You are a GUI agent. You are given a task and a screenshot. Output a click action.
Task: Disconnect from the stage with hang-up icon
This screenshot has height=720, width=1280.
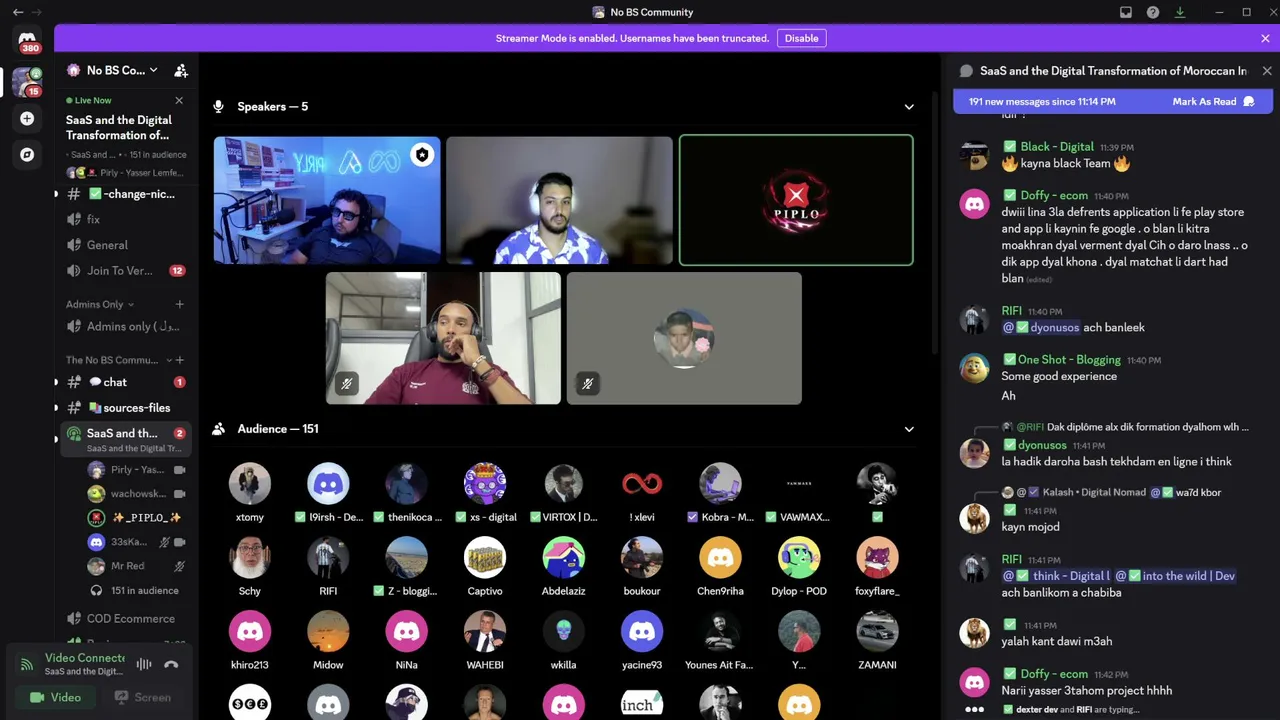click(171, 664)
